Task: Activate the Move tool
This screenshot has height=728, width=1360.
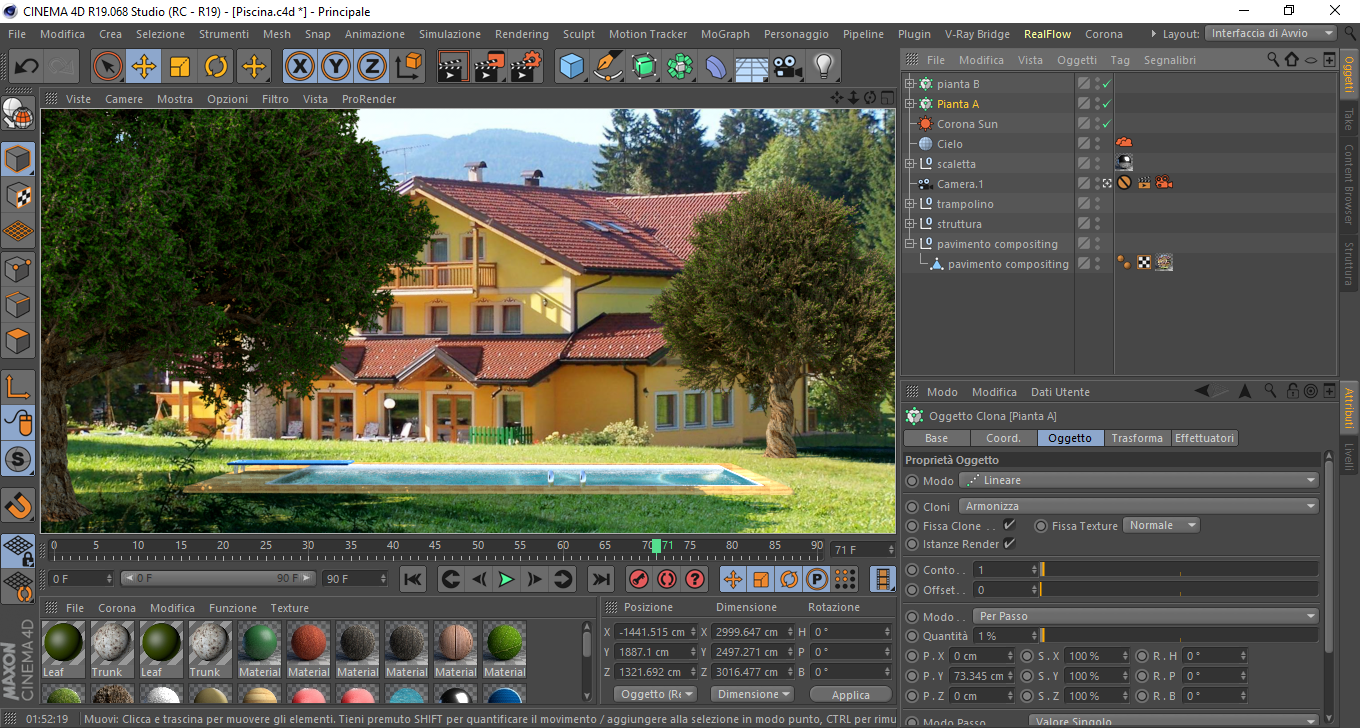Action: [x=144, y=67]
